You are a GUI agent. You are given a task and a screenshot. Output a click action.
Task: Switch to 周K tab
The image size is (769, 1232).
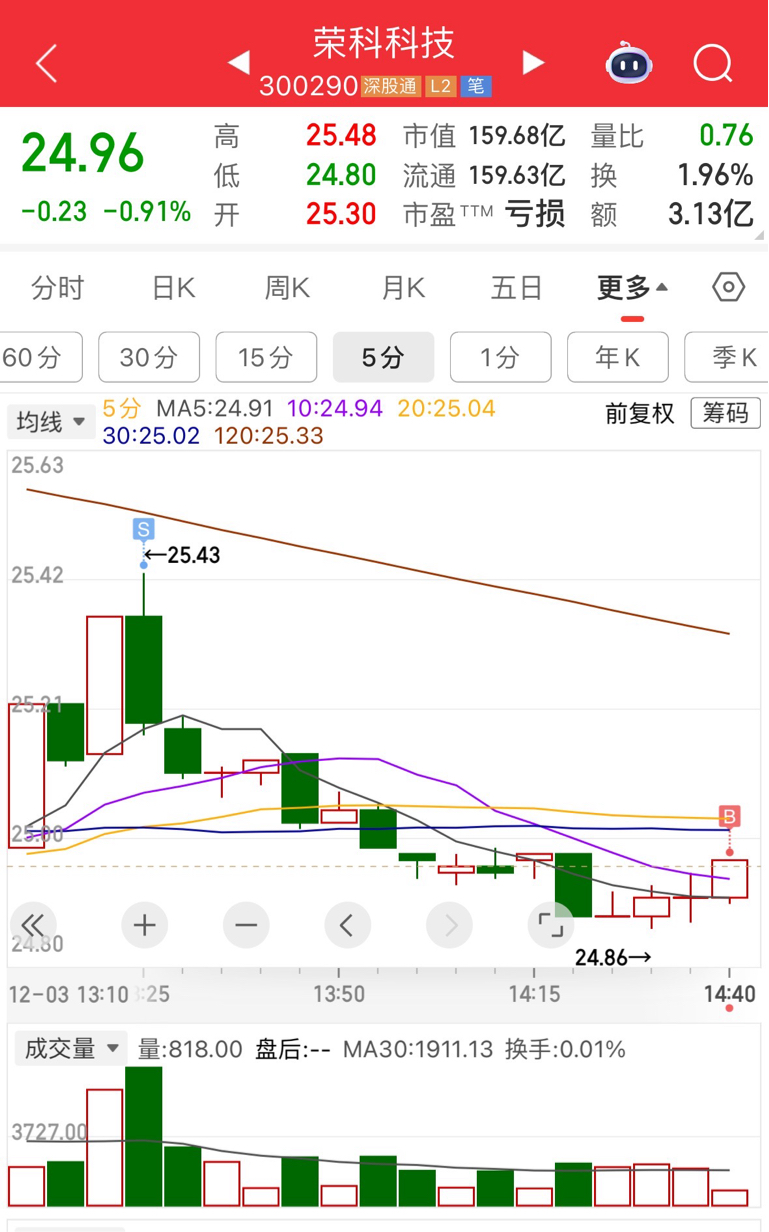click(288, 289)
